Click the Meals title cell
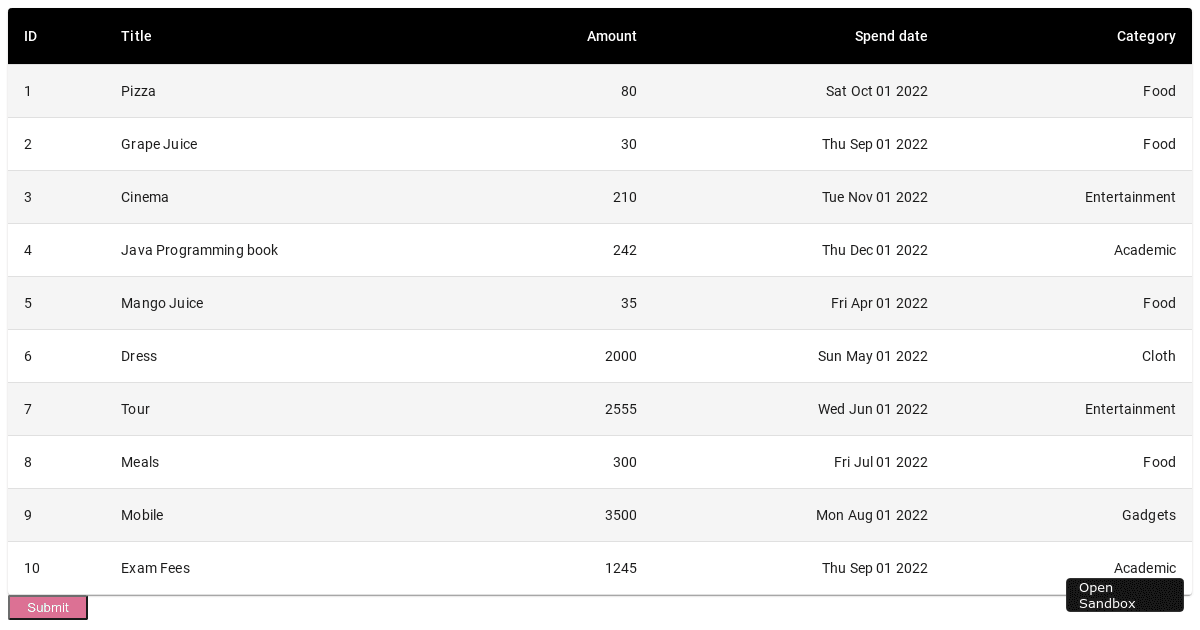 (140, 462)
